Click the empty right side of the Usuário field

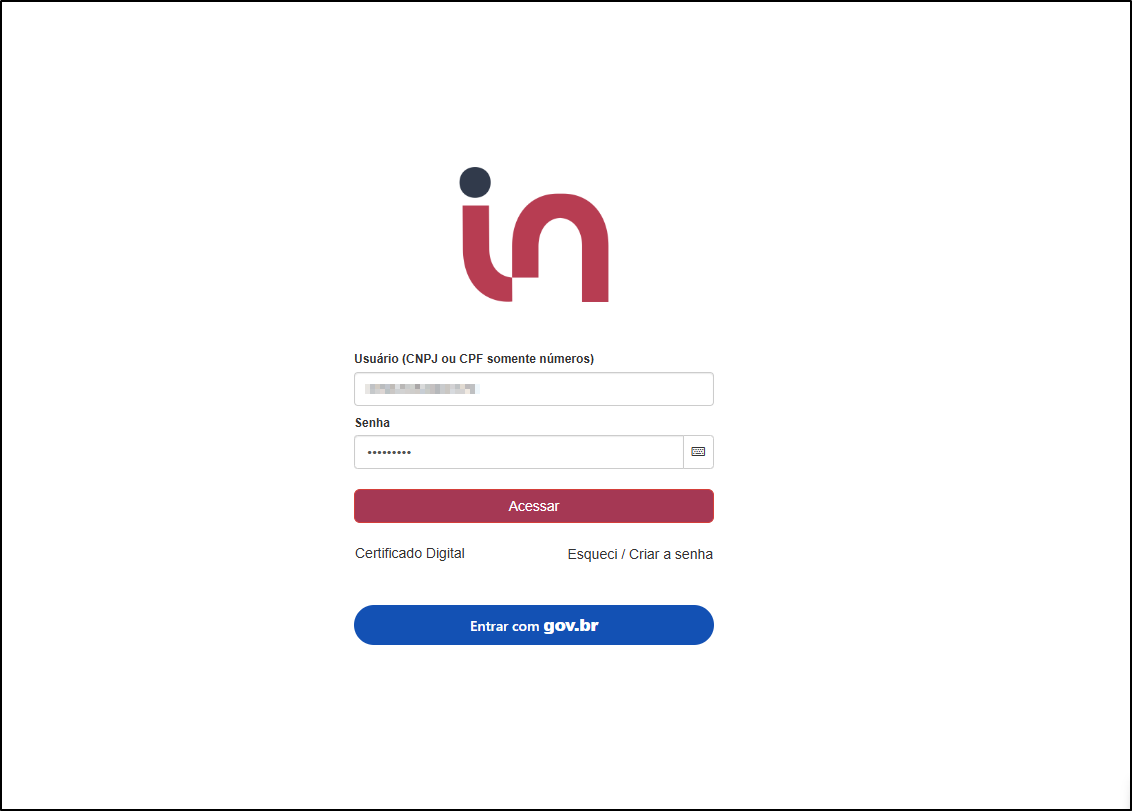pos(599,389)
